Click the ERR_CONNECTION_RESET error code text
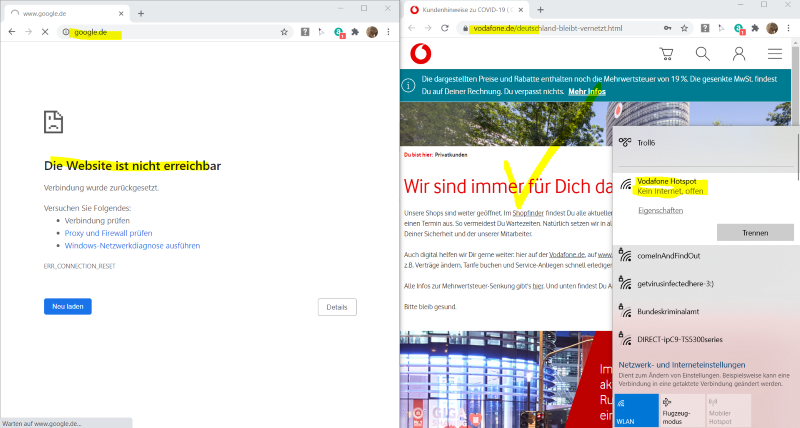This screenshot has width=800, height=428. pos(80,266)
